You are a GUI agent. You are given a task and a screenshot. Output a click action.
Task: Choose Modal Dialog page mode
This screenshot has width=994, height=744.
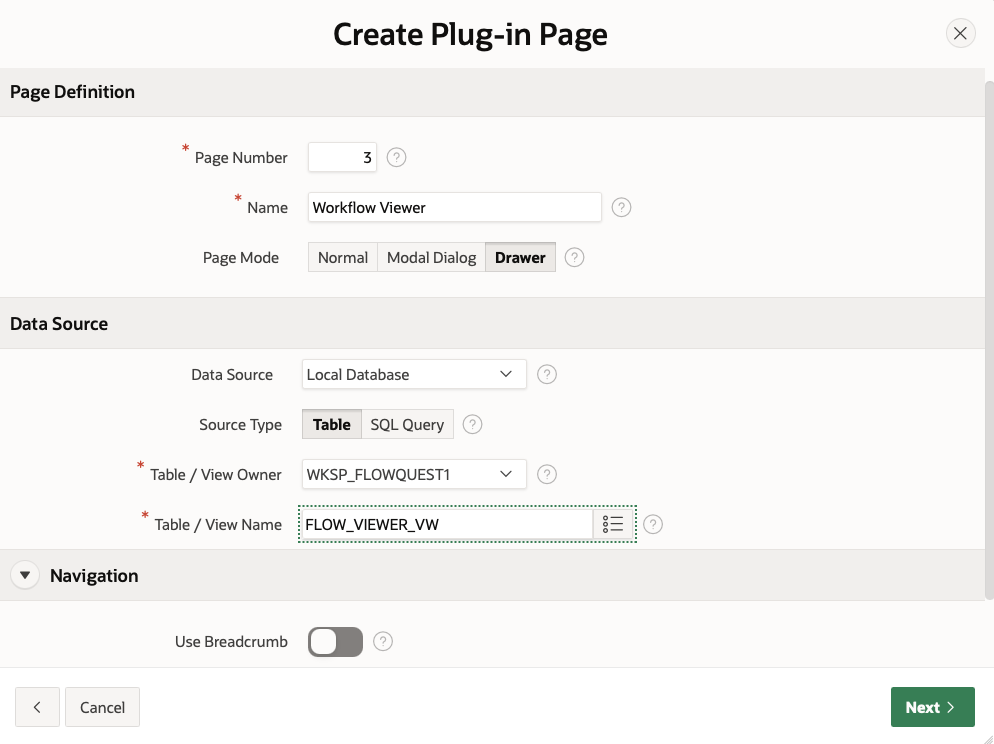[431, 257]
